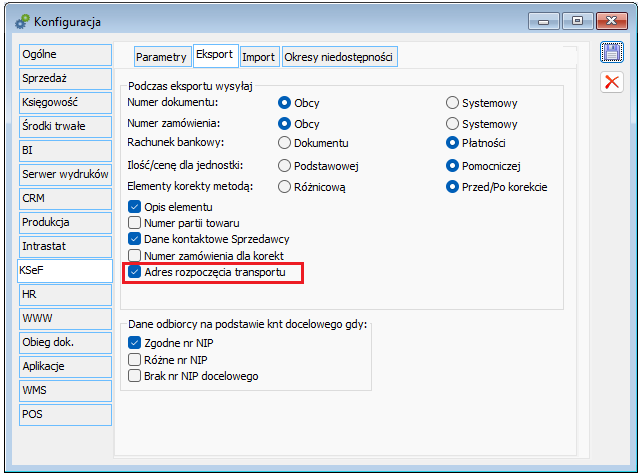Click the red X cancel icon
641x476 pixels.
click(x=612, y=82)
